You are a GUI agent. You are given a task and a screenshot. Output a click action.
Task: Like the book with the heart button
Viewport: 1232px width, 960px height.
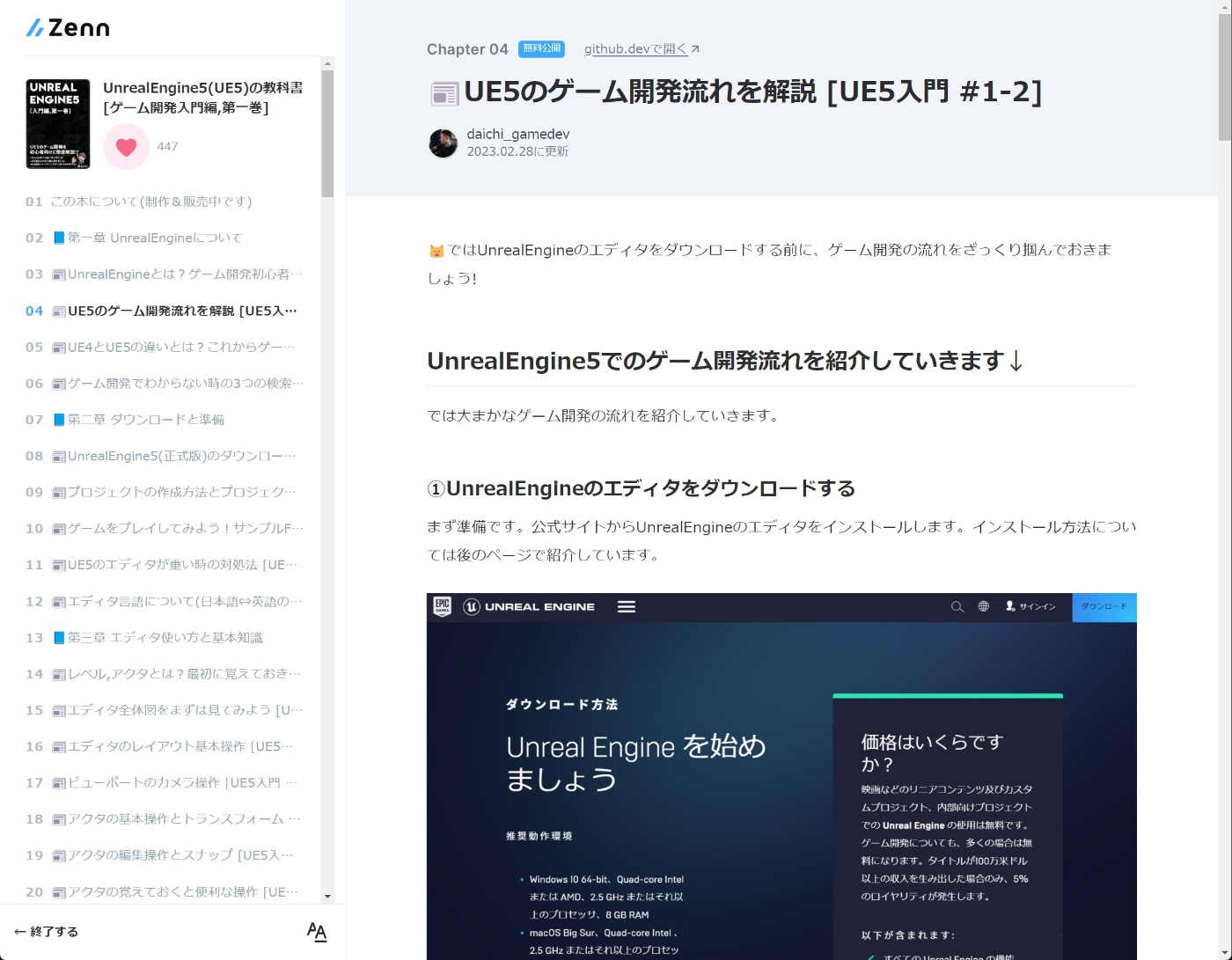pos(126,147)
